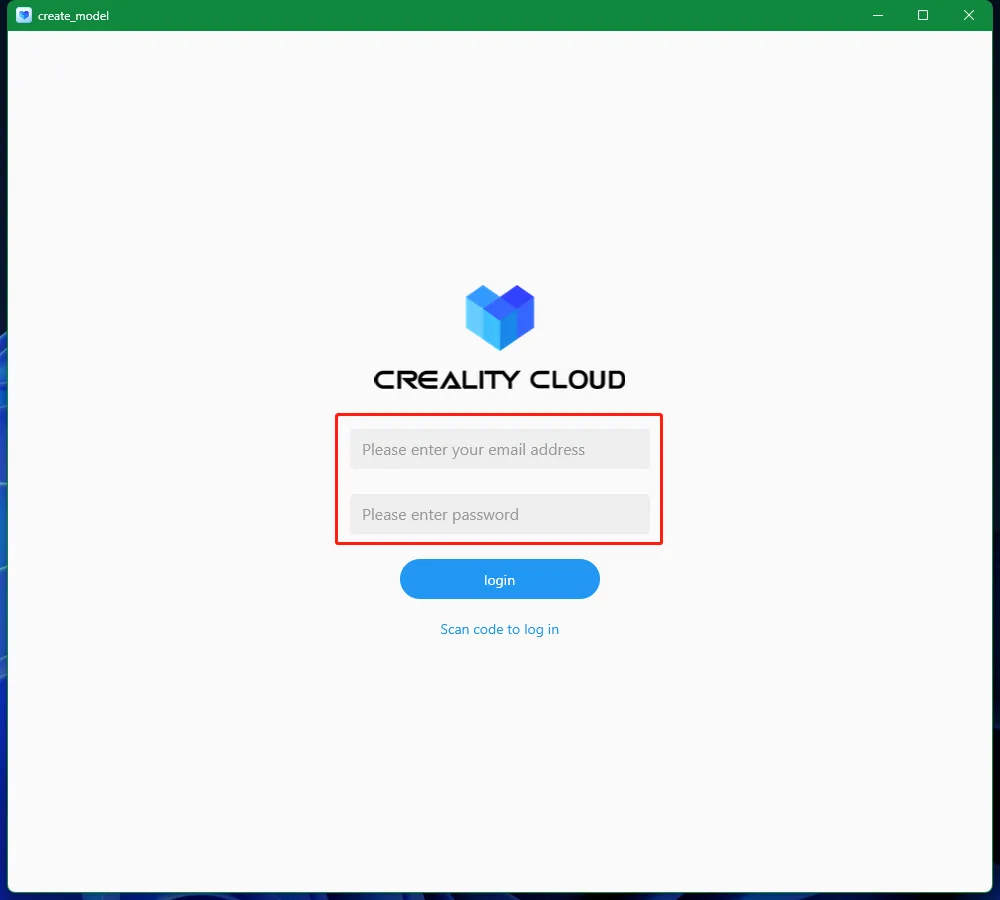
Task: Select the 'Please enter your email address' placeholder
Action: point(473,450)
